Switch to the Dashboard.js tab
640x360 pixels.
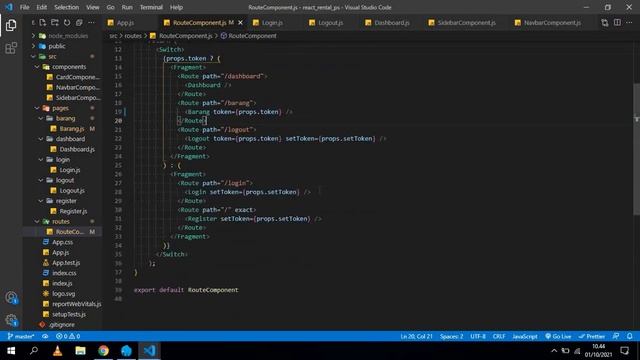coord(391,23)
